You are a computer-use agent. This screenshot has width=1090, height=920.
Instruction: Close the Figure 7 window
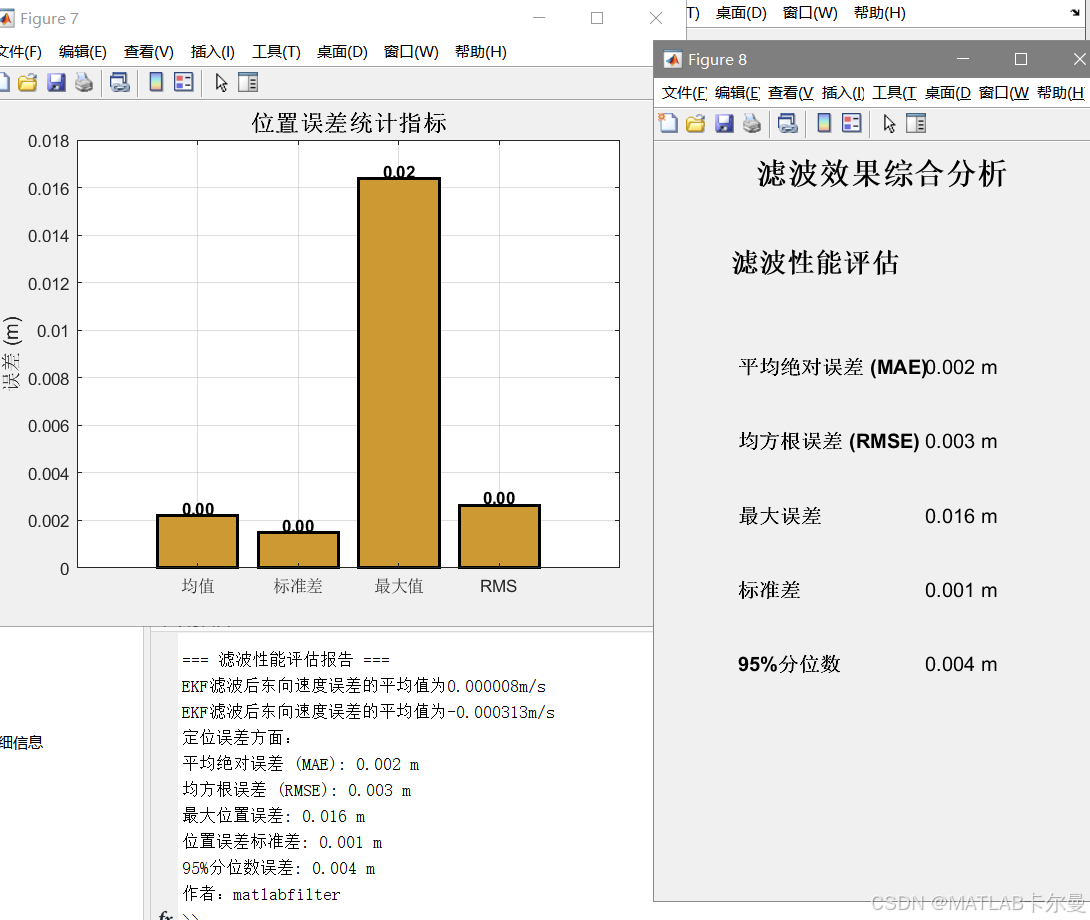click(x=656, y=18)
